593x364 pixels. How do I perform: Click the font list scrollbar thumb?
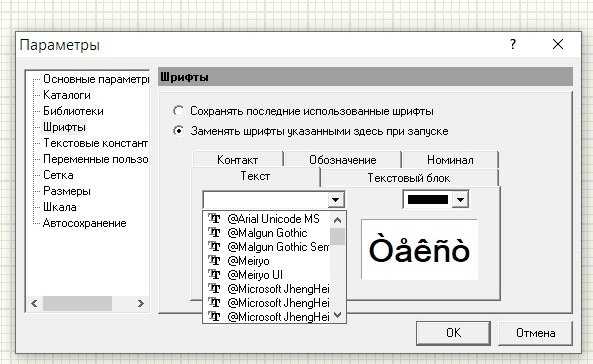(337, 236)
